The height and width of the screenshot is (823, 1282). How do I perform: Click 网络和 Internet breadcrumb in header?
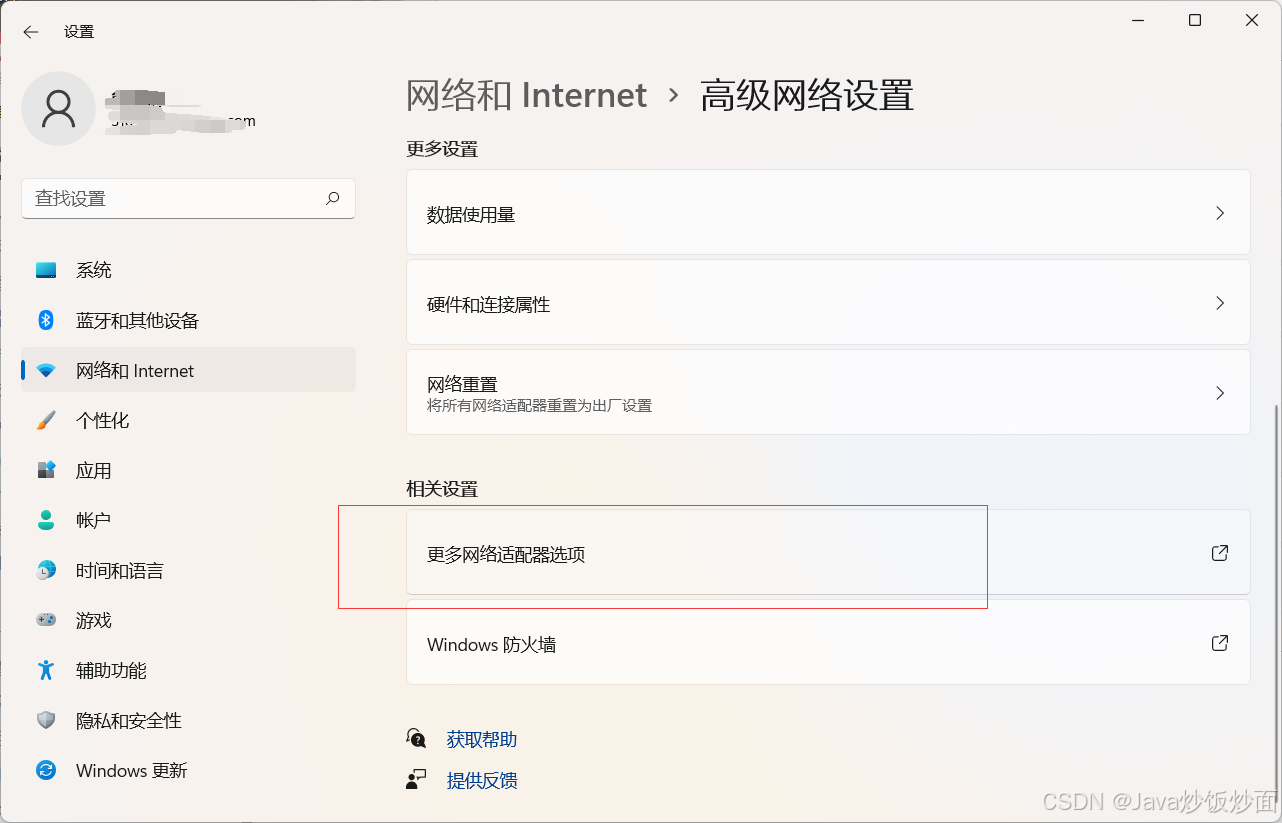pos(527,95)
